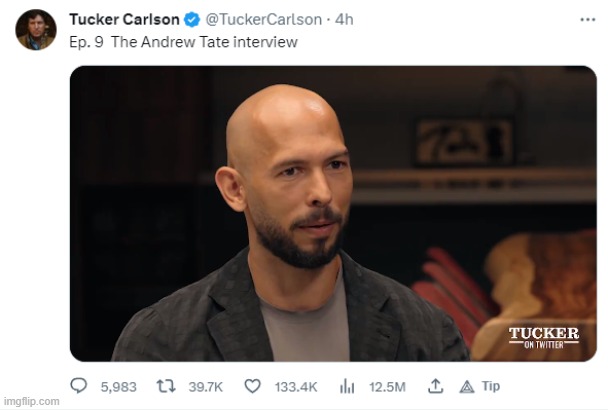Click the Tucker Carlson display name

tap(124, 20)
